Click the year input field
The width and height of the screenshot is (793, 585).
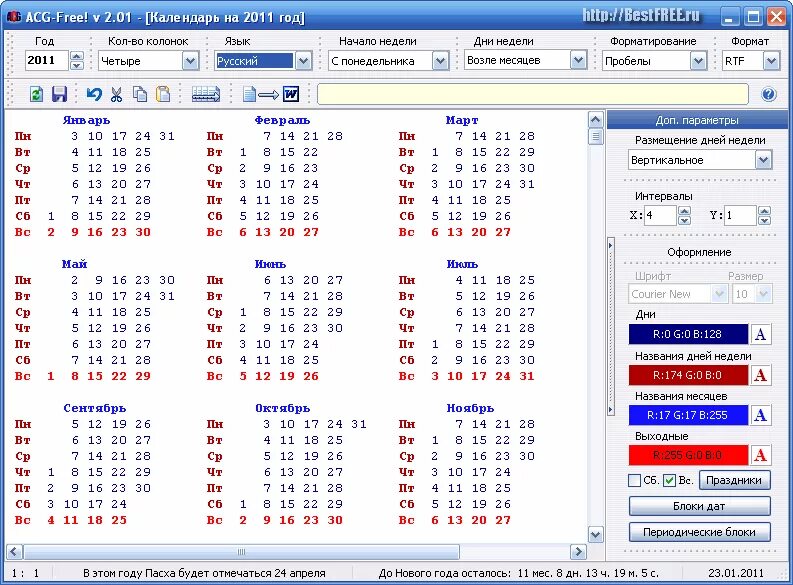click(47, 61)
